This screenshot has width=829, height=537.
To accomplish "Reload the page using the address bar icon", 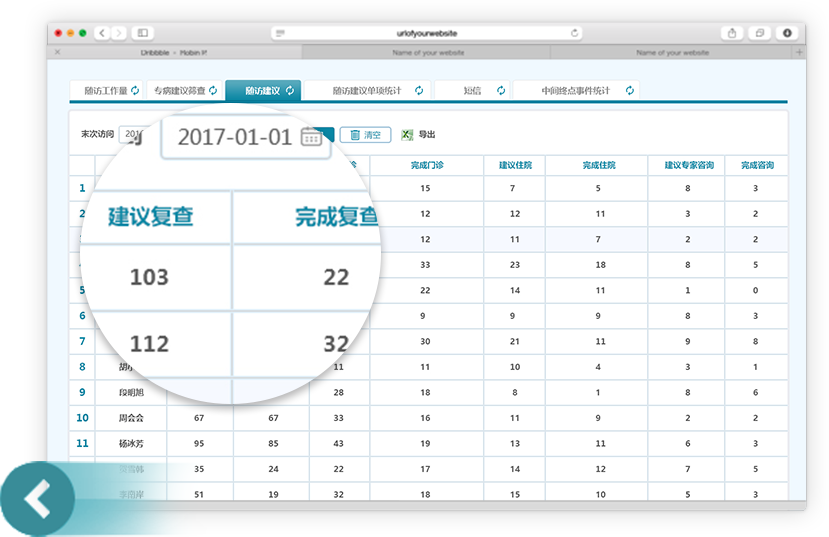I will point(574,33).
